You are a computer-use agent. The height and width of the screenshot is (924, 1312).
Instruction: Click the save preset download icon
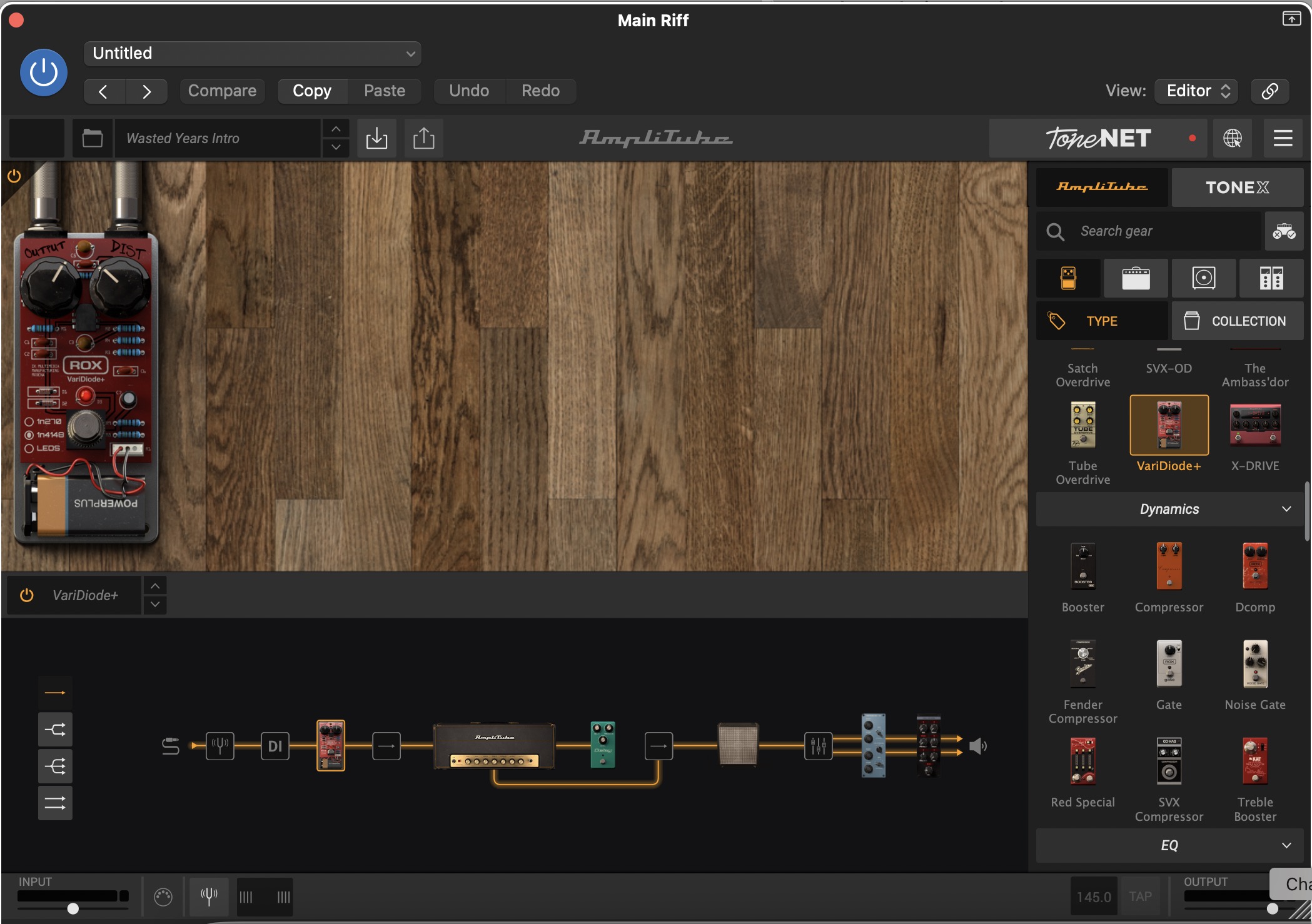376,138
